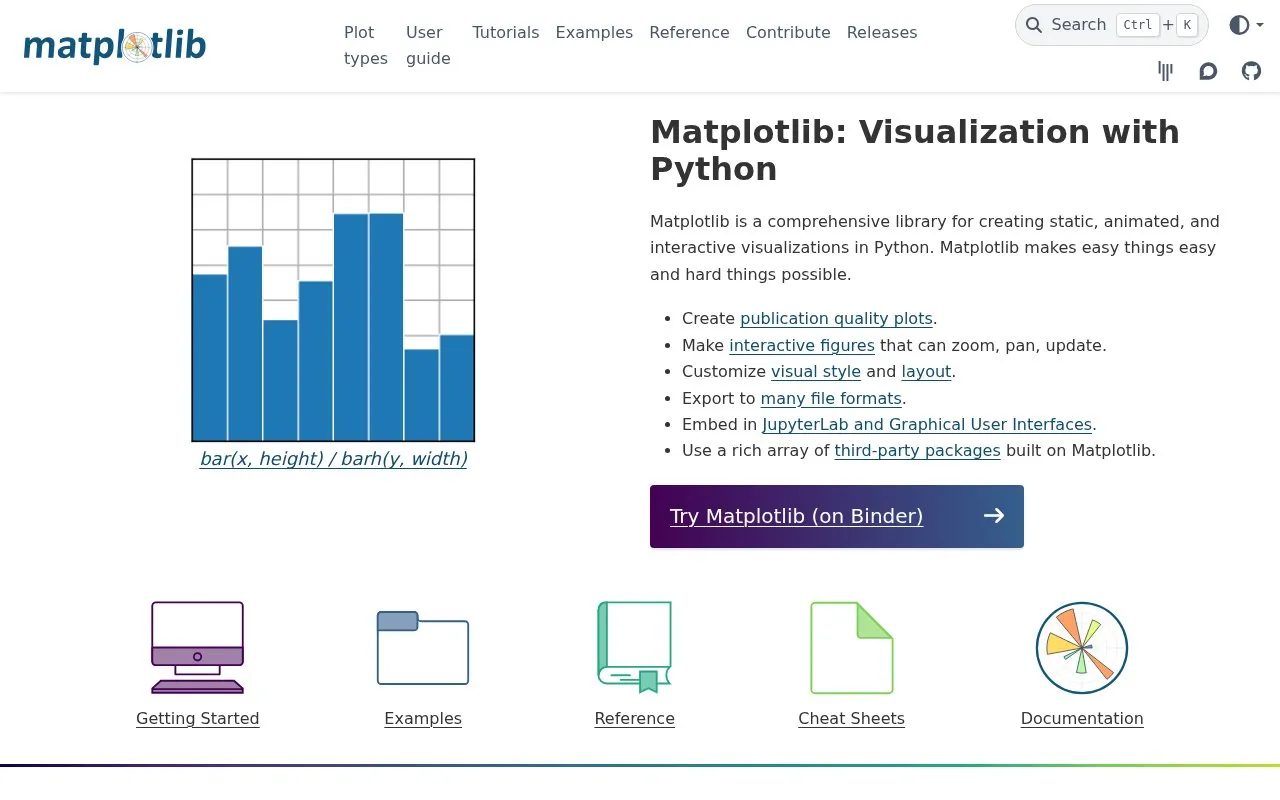Open Releases in the top navigation

(882, 32)
